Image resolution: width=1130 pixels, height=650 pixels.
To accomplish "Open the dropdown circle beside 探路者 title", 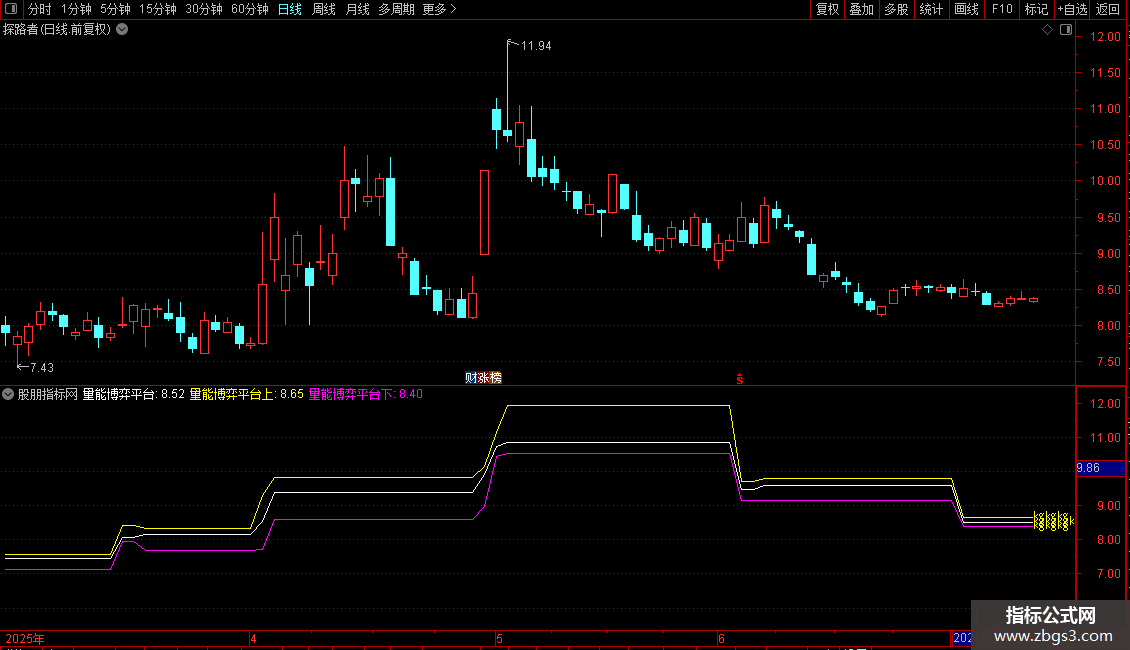I will (123, 30).
